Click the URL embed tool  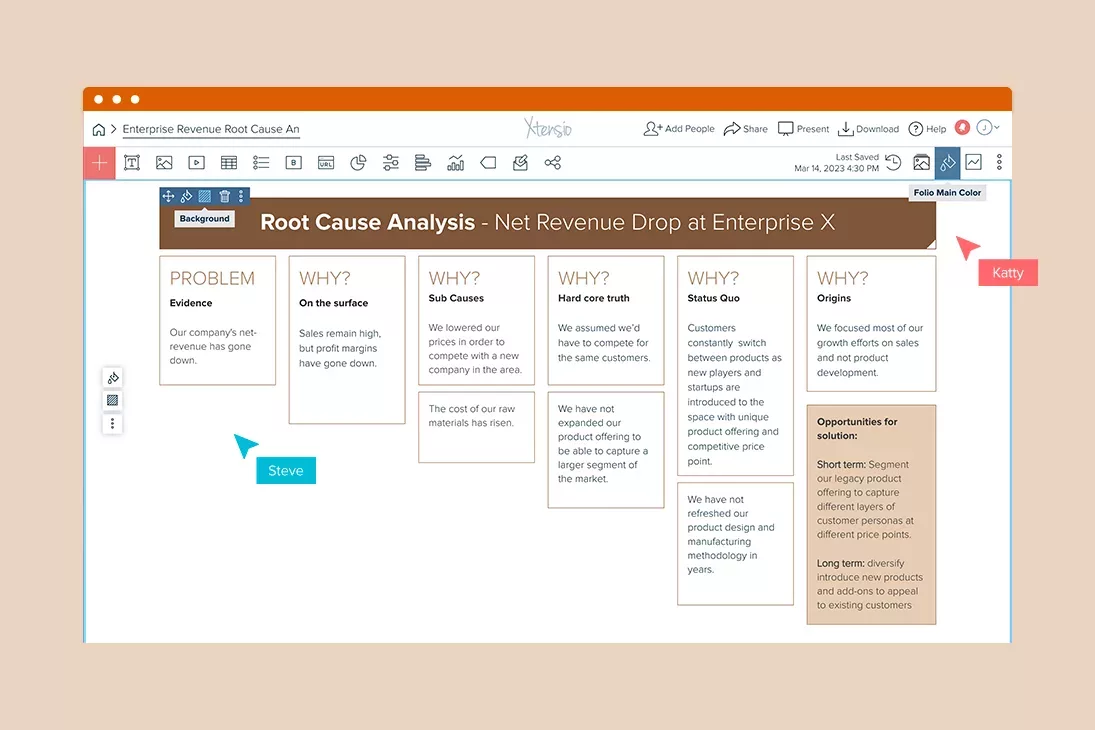pos(325,162)
